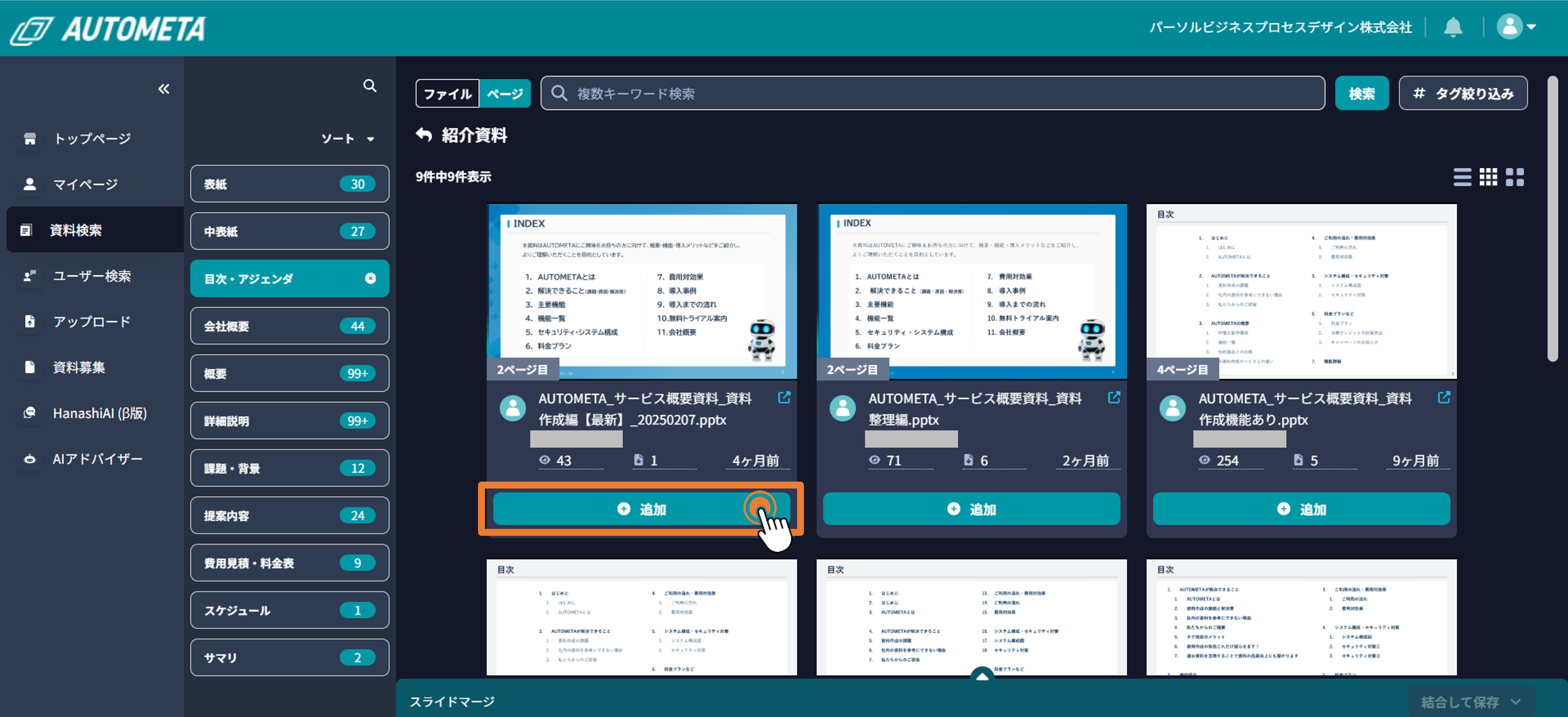Click owner avatar of 作成機能あり.pptx file
The height and width of the screenshot is (717, 1568).
[x=1172, y=408]
